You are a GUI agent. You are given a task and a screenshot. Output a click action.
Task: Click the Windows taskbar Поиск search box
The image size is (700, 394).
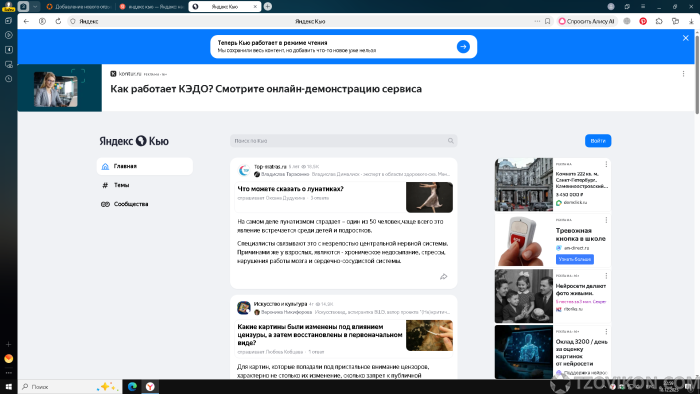pos(69,387)
